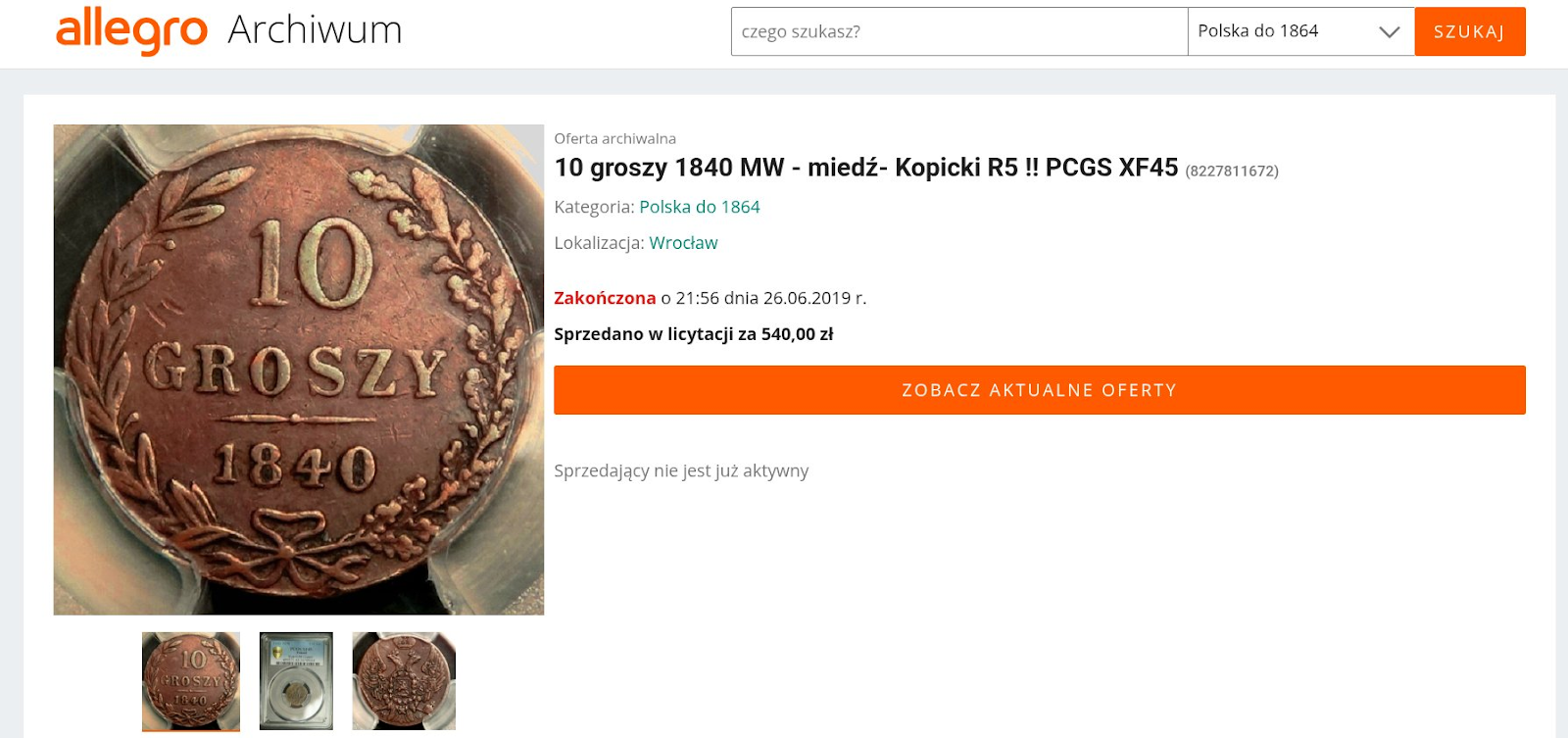Click the 'Oferta archiwalna' label
Image resolution: width=1568 pixels, height=738 pixels.
click(615, 139)
